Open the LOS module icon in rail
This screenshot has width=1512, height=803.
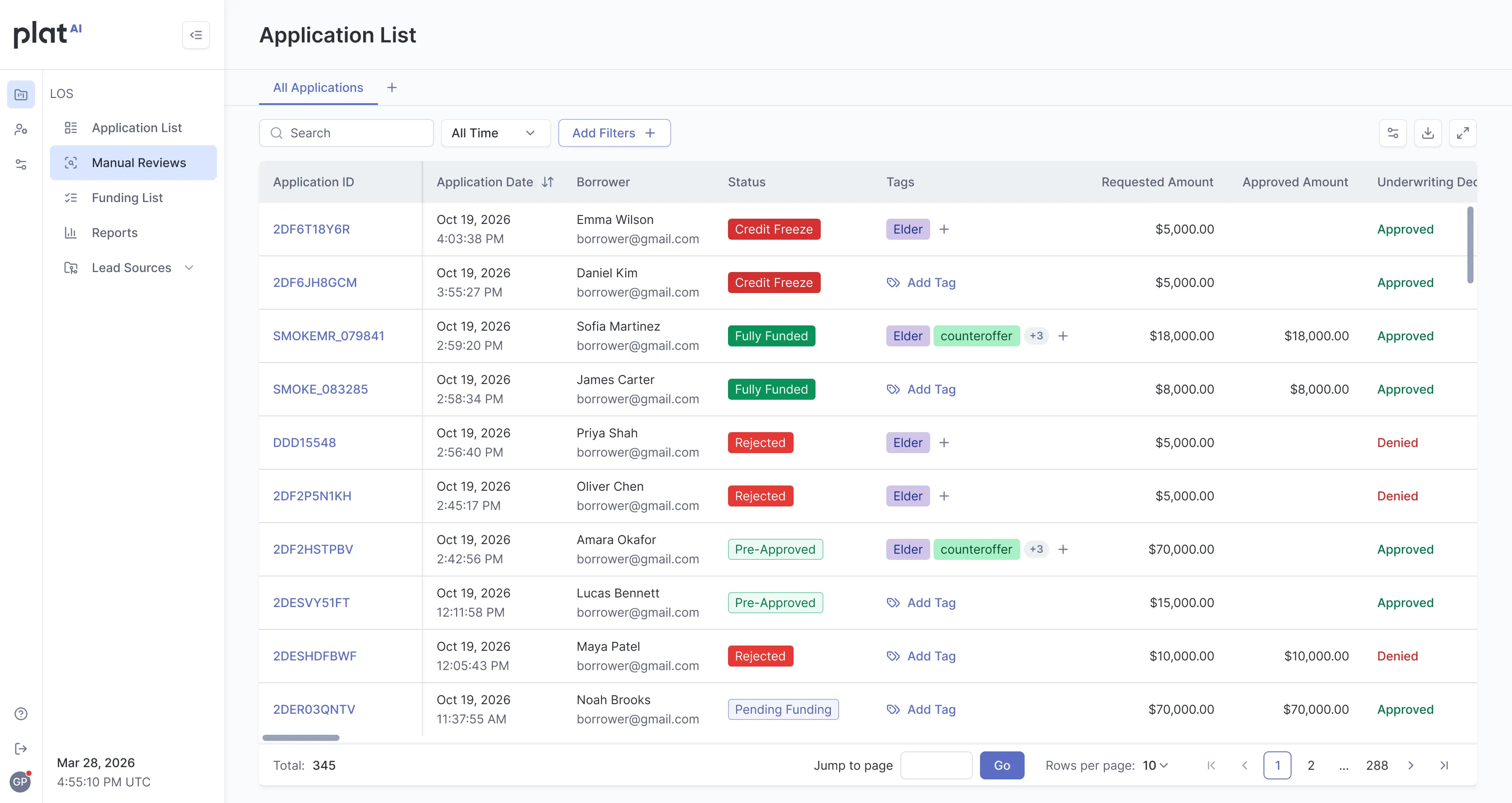[x=21, y=94]
